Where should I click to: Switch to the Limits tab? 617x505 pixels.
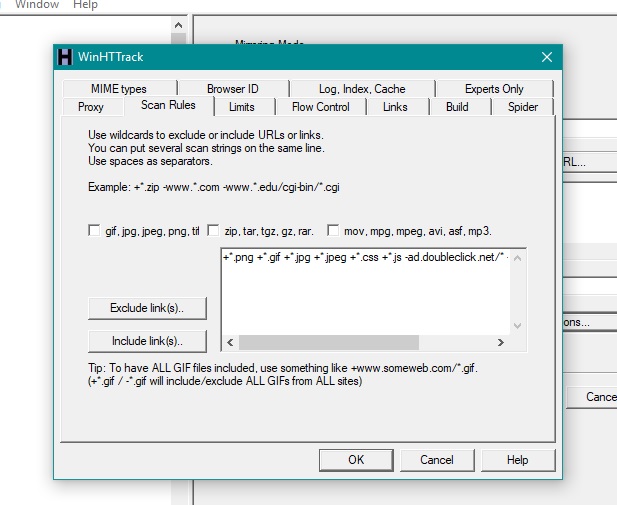tap(241, 107)
